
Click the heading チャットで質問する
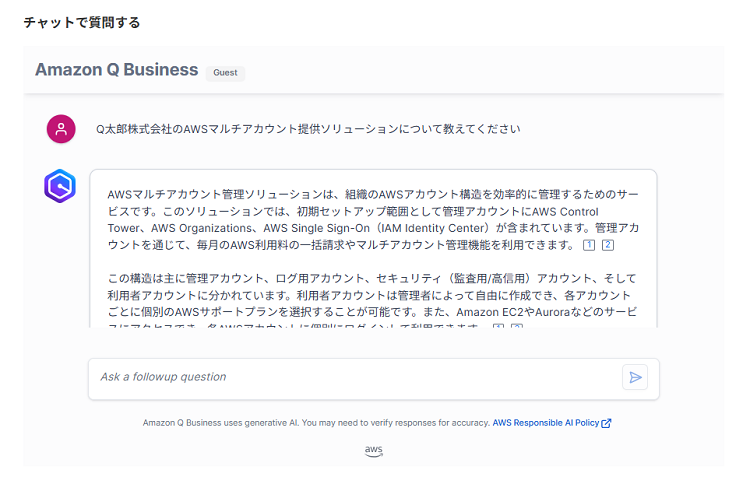82,22
